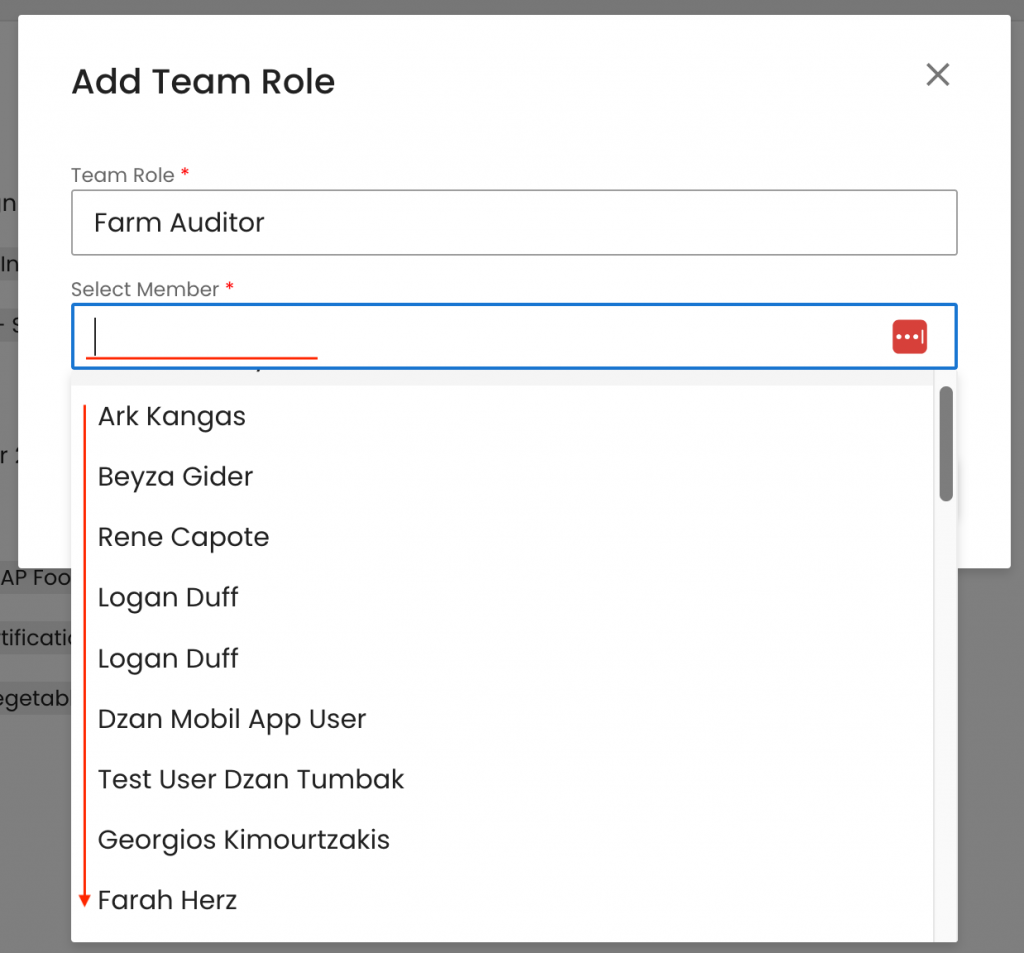Viewport: 1024px width, 953px height.
Task: Choose Beyza Gider as the member
Action: 176,477
